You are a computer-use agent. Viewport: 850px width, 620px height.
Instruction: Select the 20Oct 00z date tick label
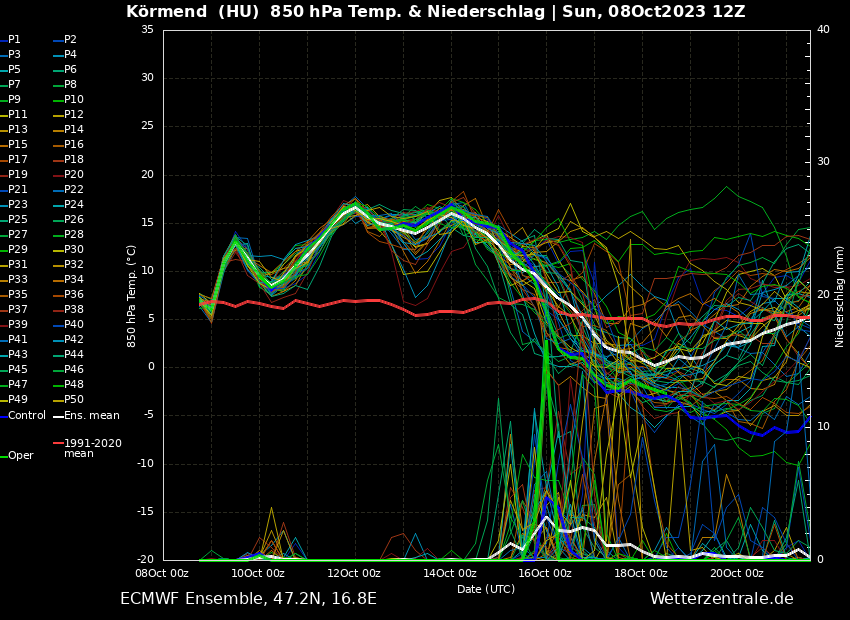pyautogui.click(x=737, y=573)
